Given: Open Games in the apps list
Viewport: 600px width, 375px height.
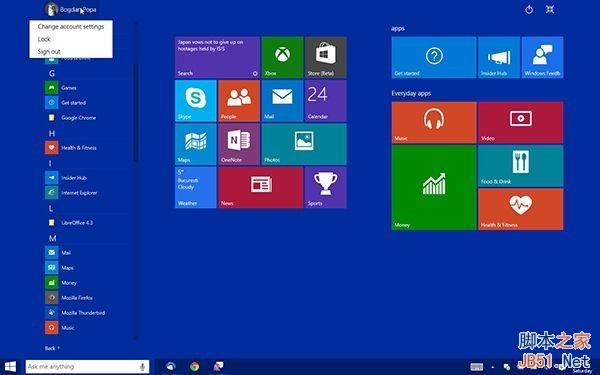Looking at the screenshot, I should tap(87, 88).
